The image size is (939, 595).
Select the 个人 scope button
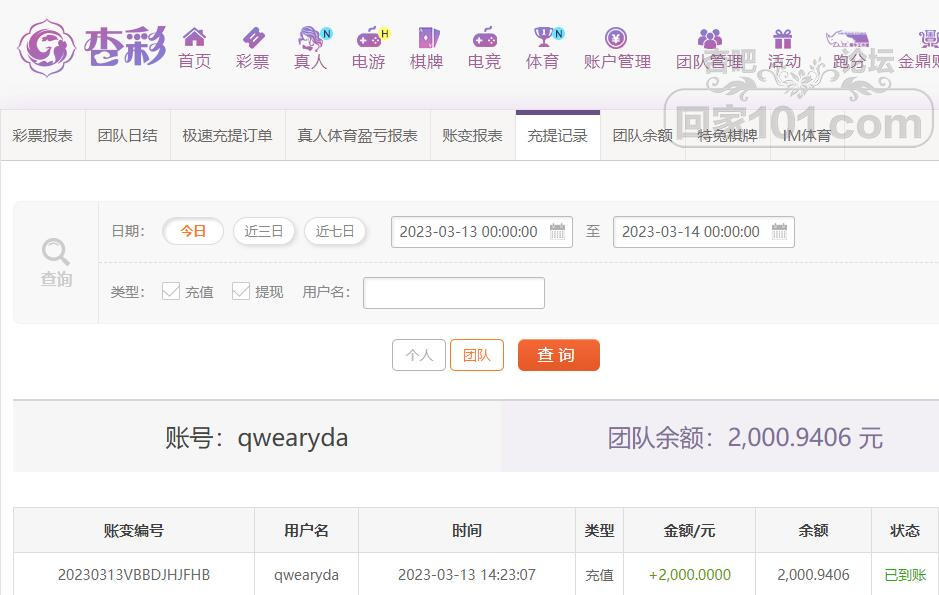418,355
